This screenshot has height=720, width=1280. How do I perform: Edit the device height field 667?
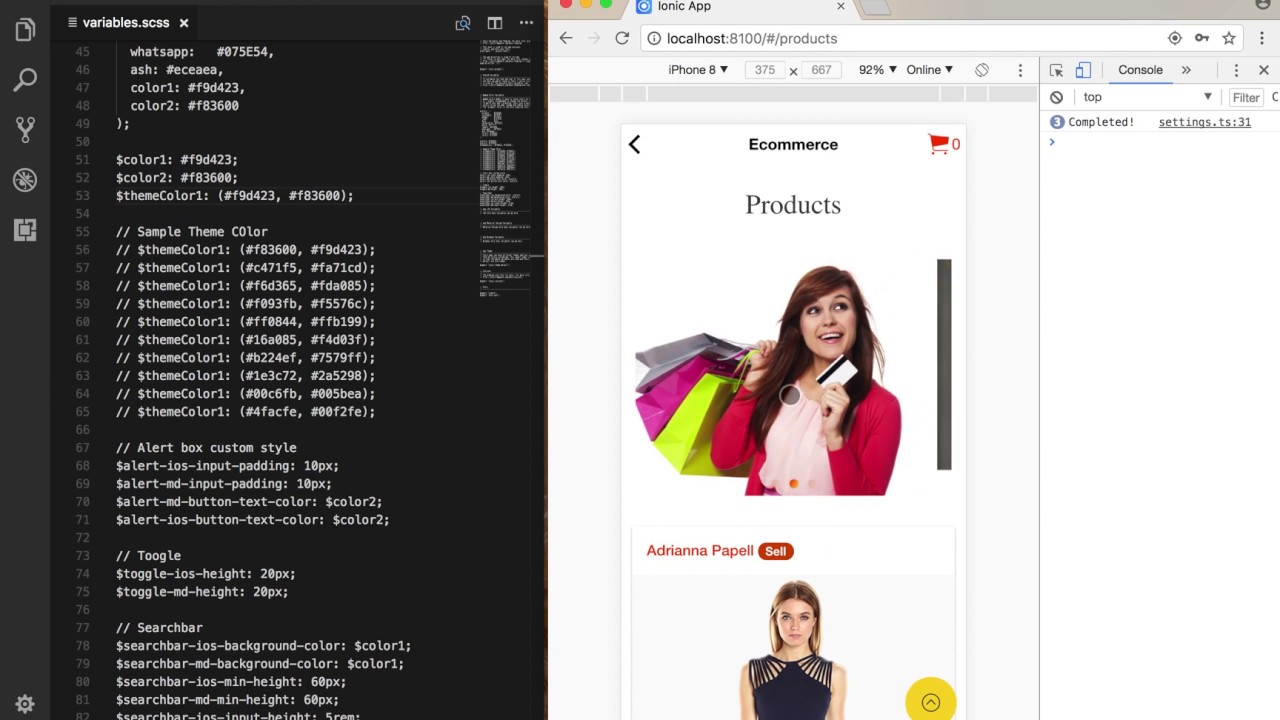pyautogui.click(x=821, y=70)
